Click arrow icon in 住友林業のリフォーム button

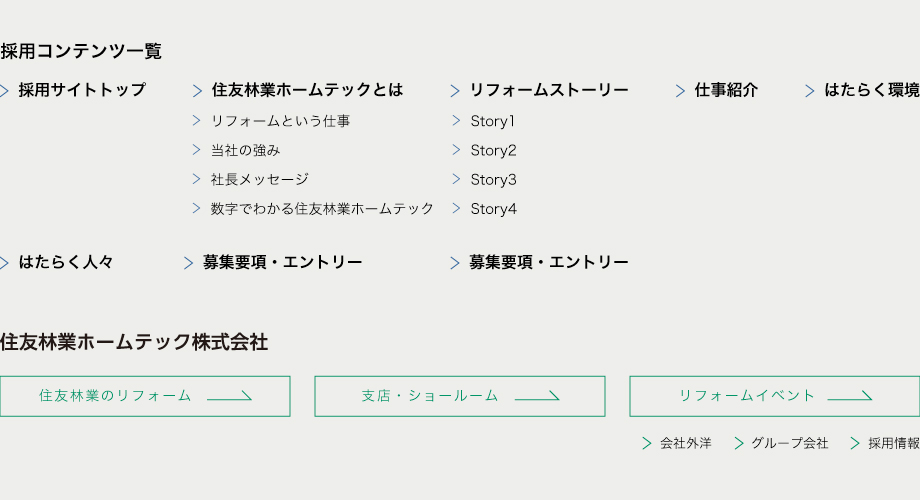click(229, 396)
